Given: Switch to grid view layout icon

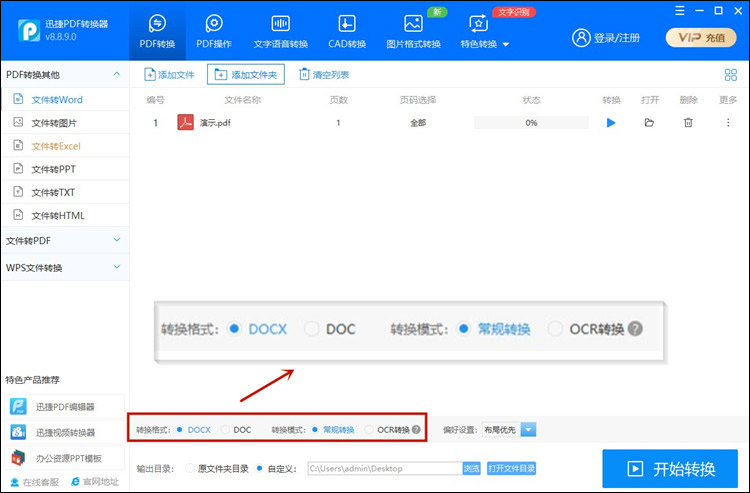Looking at the screenshot, I should [x=730, y=75].
